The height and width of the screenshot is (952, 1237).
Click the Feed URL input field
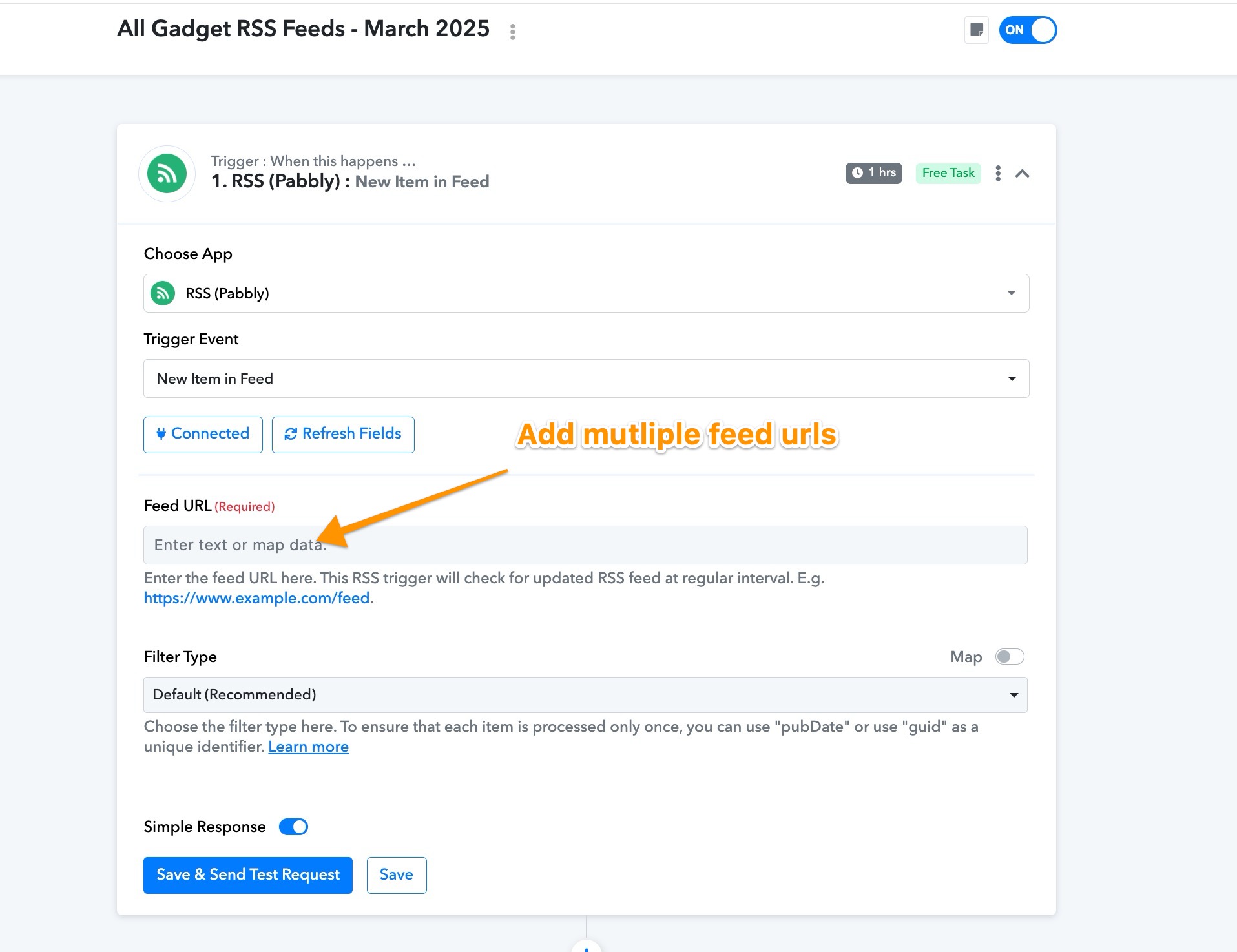585,545
